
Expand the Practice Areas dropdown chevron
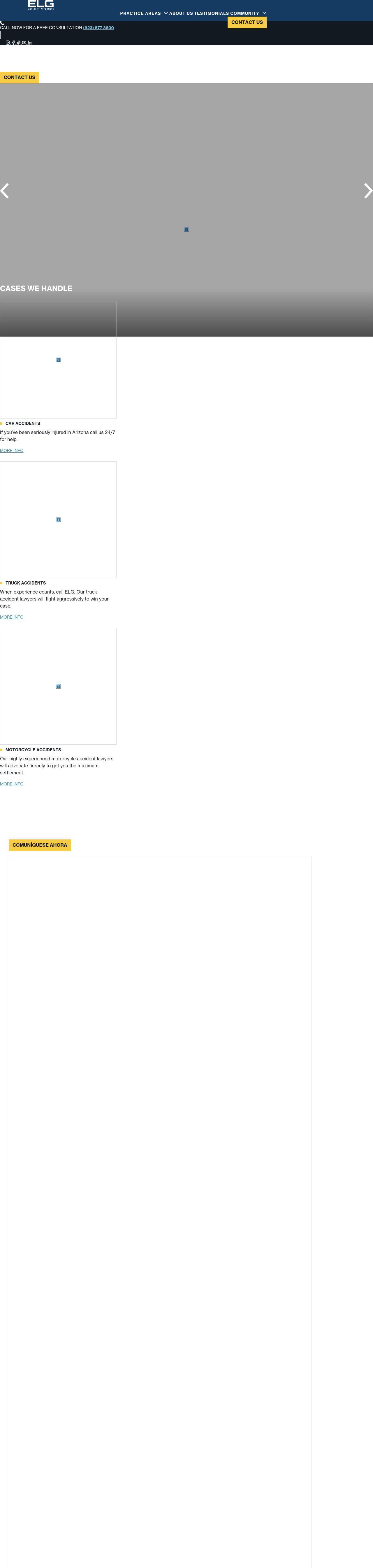point(166,13)
